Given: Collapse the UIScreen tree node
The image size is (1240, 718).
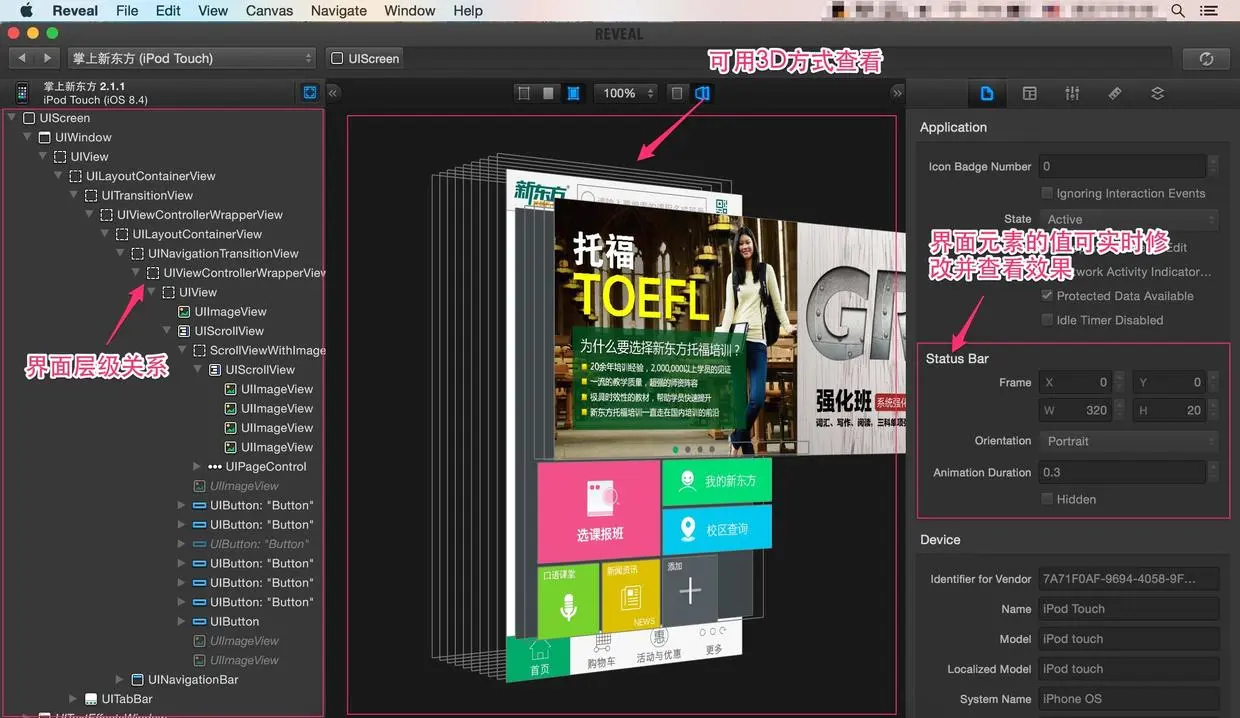Looking at the screenshot, I should click(12, 118).
